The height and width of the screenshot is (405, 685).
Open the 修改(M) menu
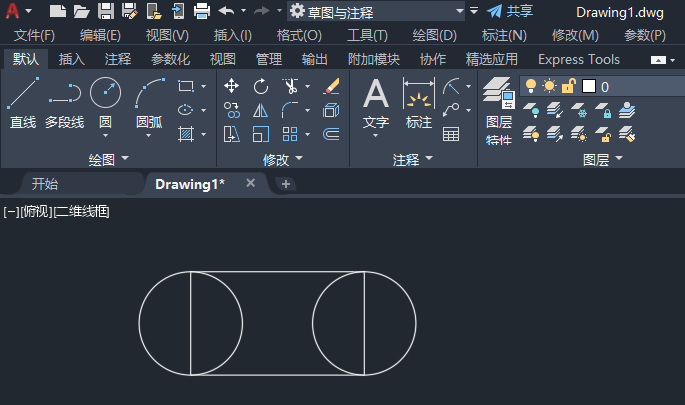coord(575,35)
